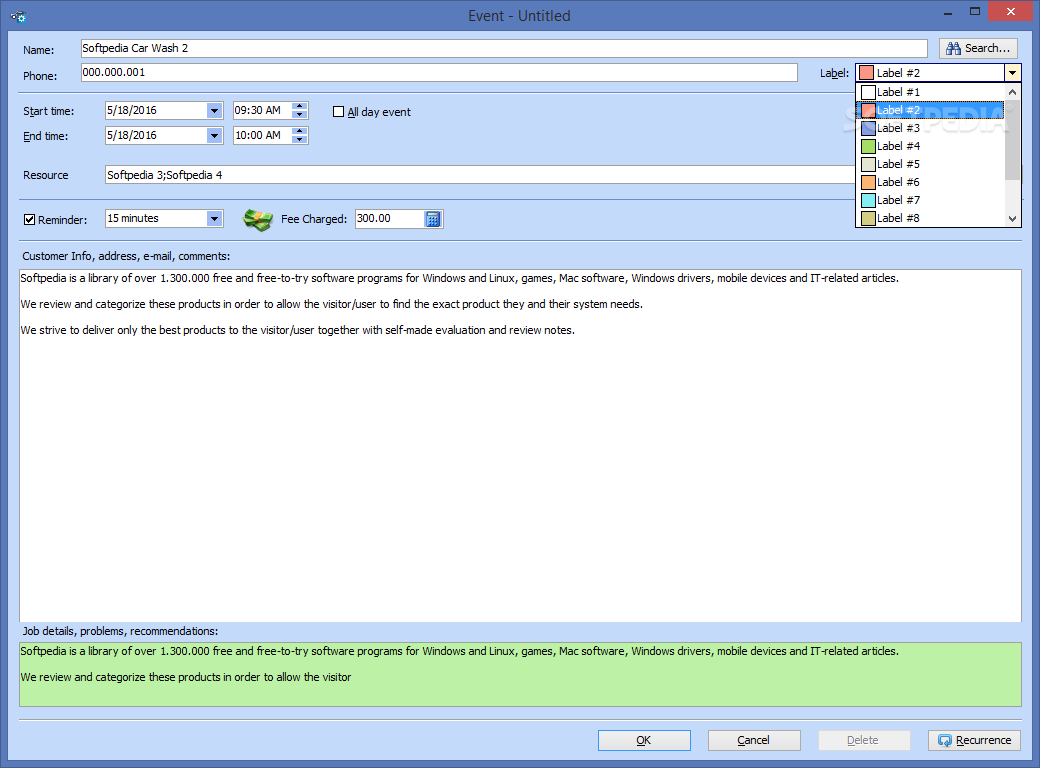Image resolution: width=1040 pixels, height=768 pixels.
Task: Toggle the All day event checkbox
Action: point(338,112)
